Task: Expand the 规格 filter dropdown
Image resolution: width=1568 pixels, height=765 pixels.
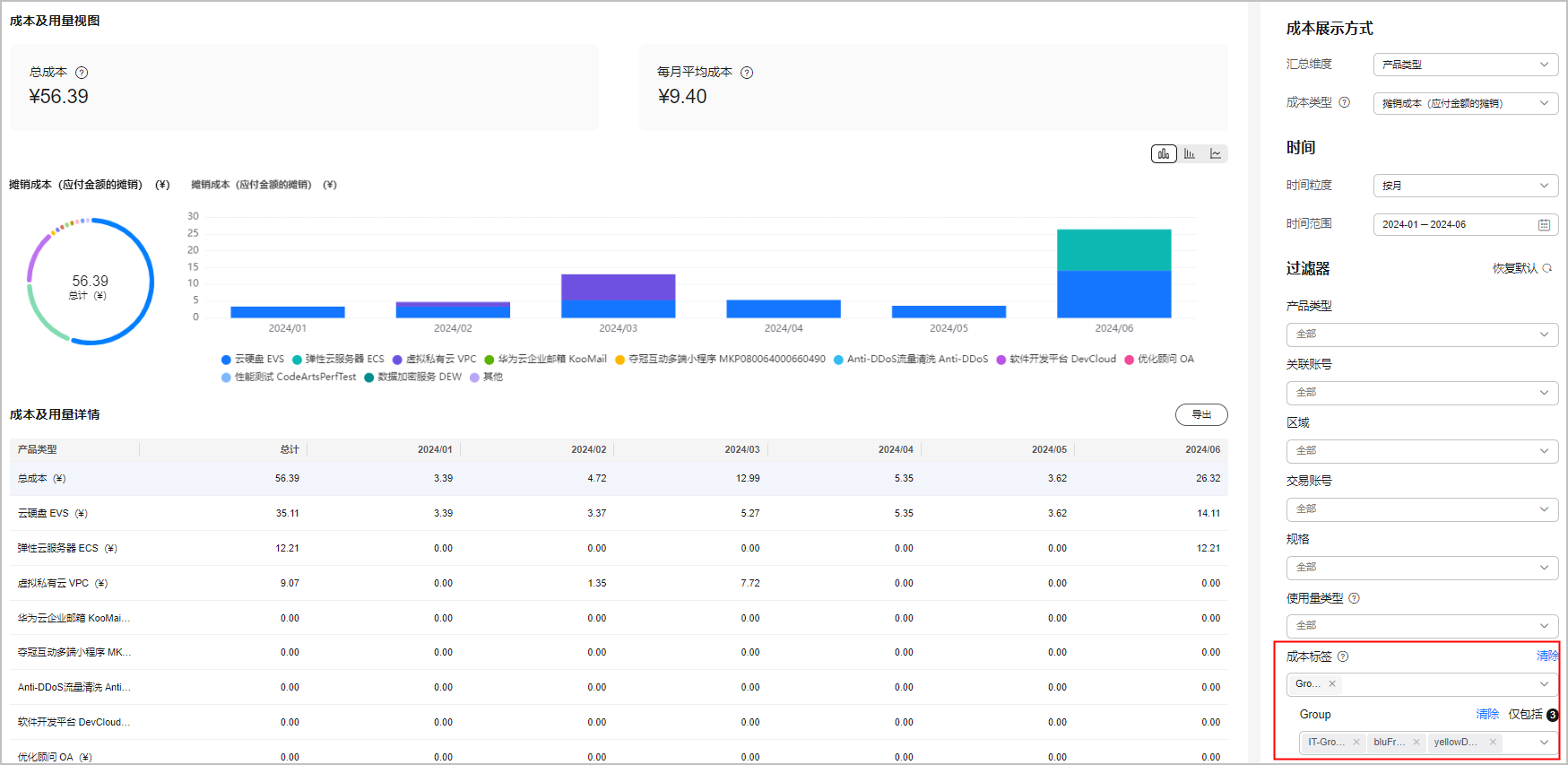Action: coord(1423,568)
